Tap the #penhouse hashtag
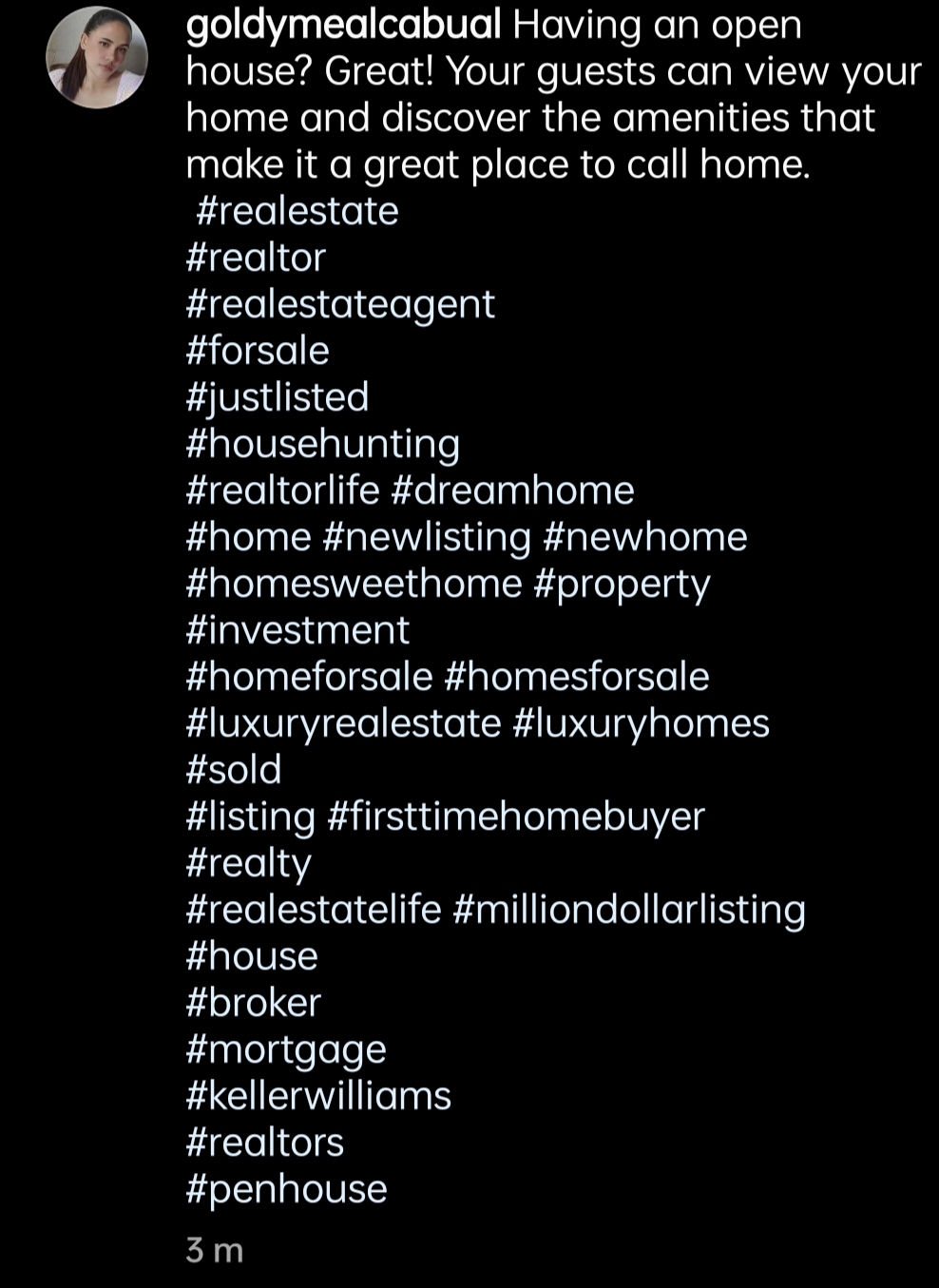This screenshot has height=1288, width=939. [286, 1189]
